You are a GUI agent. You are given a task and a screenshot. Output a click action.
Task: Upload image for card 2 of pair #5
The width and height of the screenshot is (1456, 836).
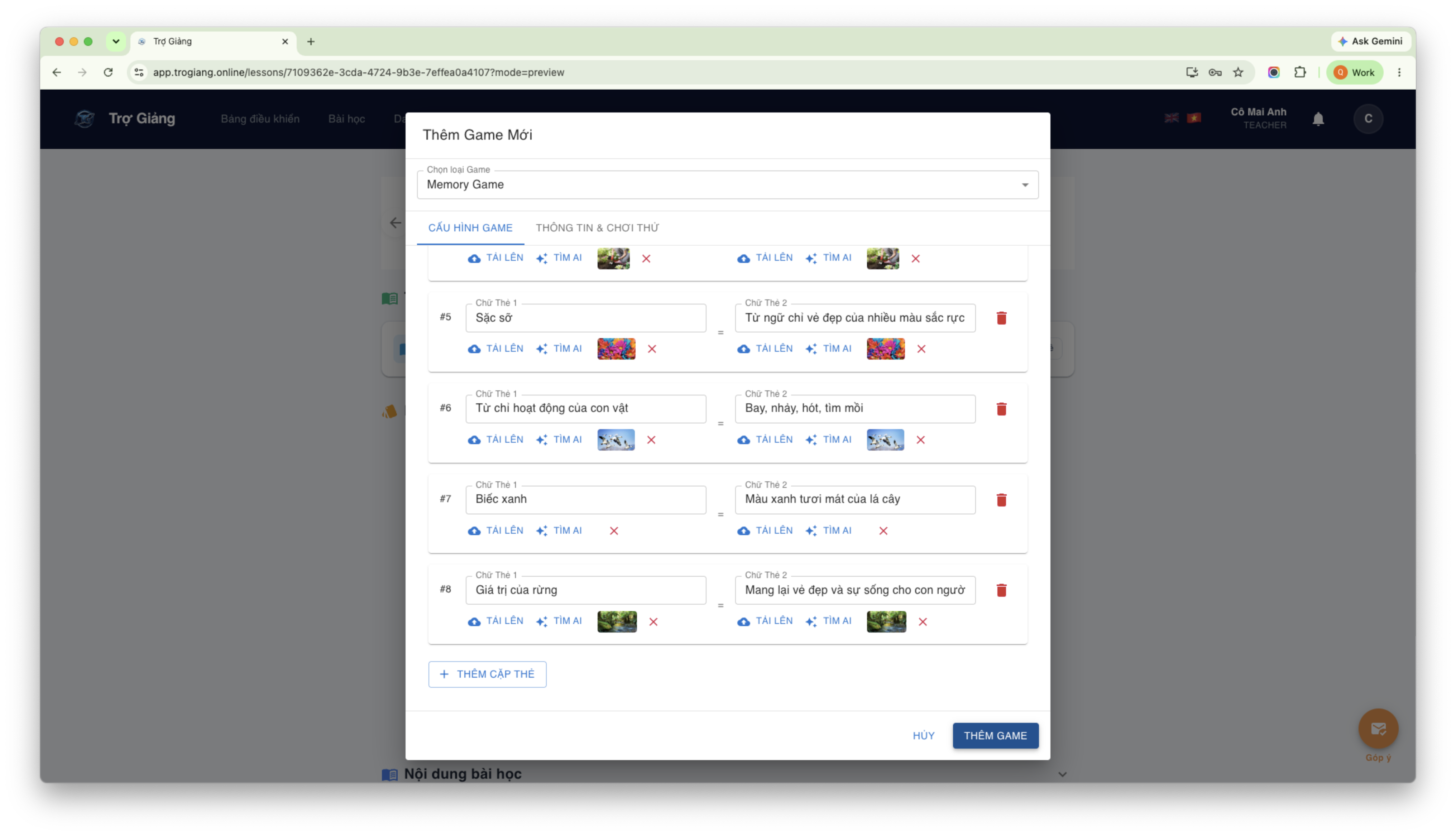coord(765,349)
